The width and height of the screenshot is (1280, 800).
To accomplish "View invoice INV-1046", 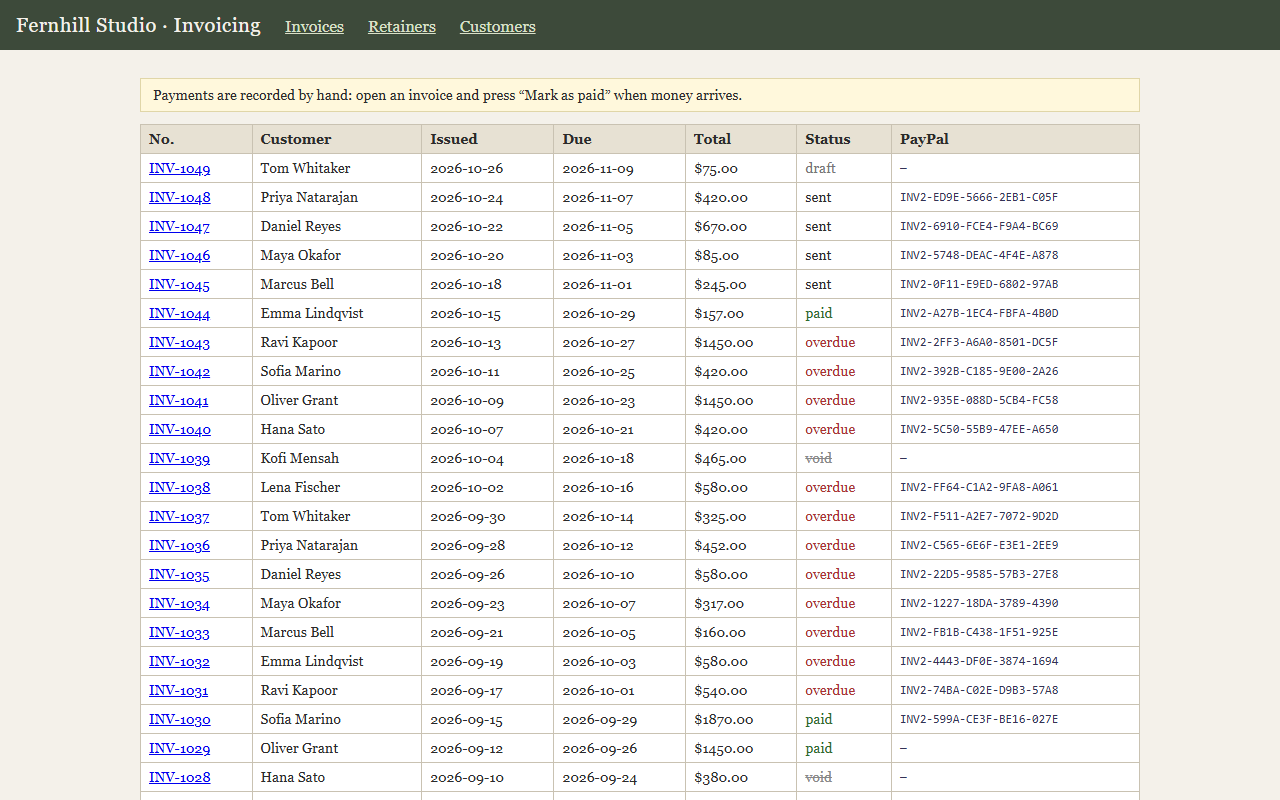I will (180, 256).
